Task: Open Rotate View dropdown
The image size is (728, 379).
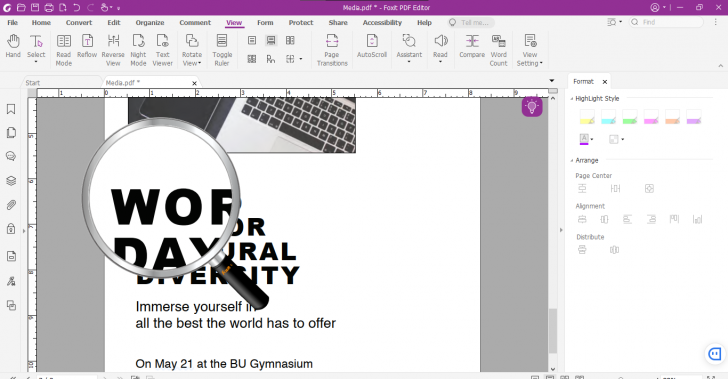Action: pos(192,50)
